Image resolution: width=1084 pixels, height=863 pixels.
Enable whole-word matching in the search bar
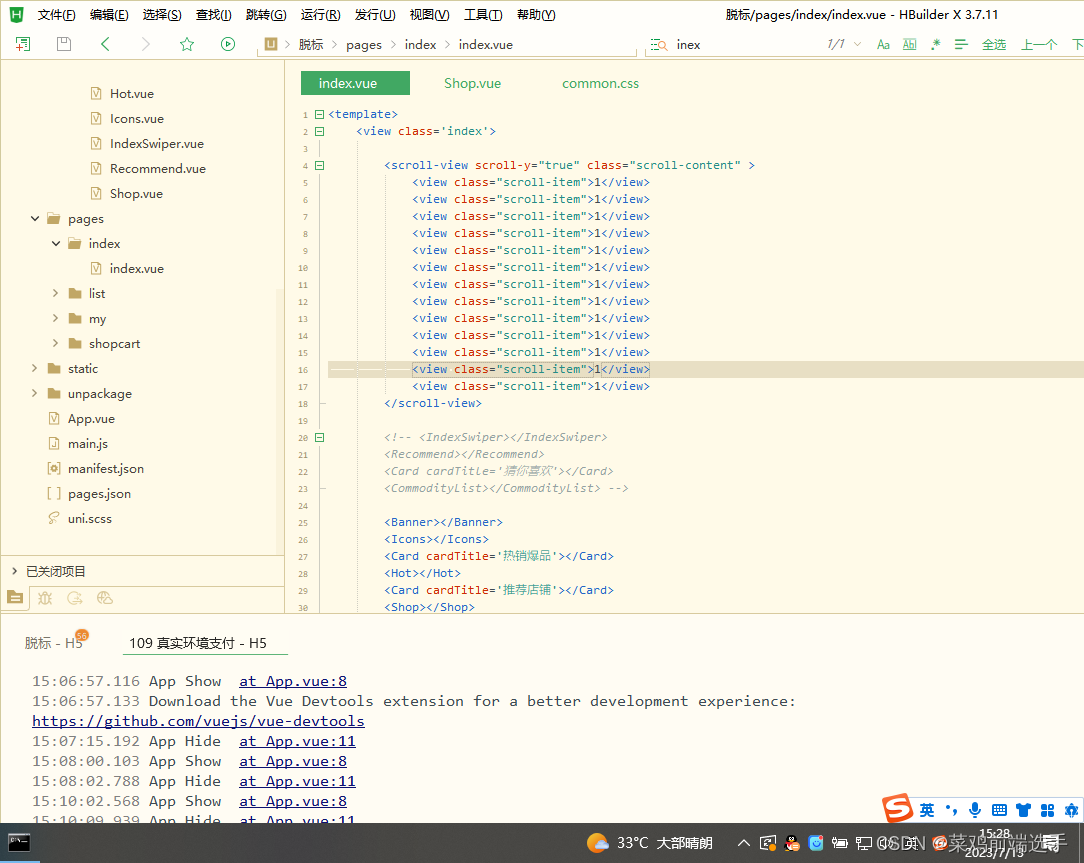point(909,44)
